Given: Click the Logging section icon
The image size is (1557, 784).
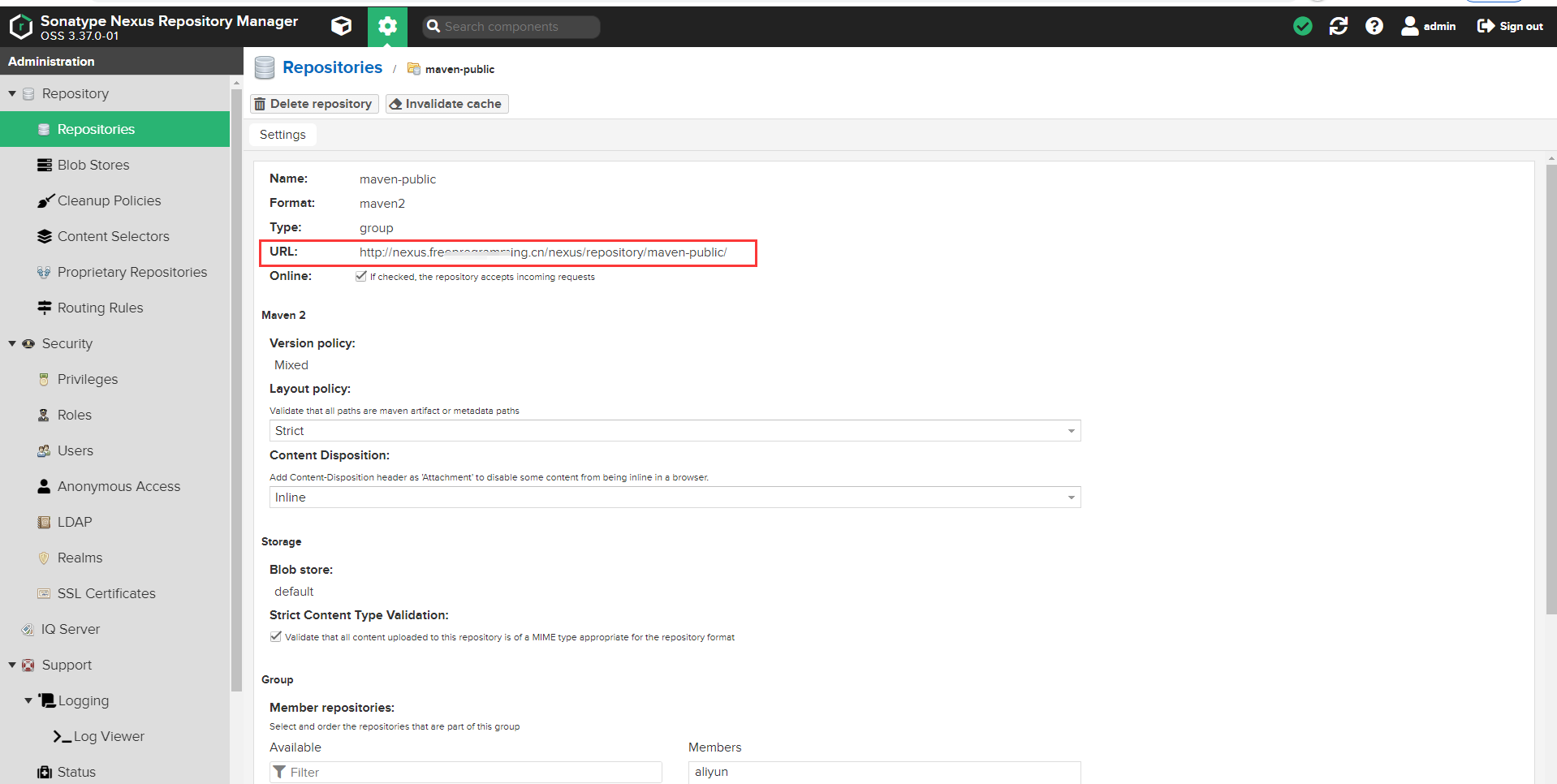Looking at the screenshot, I should 47,700.
